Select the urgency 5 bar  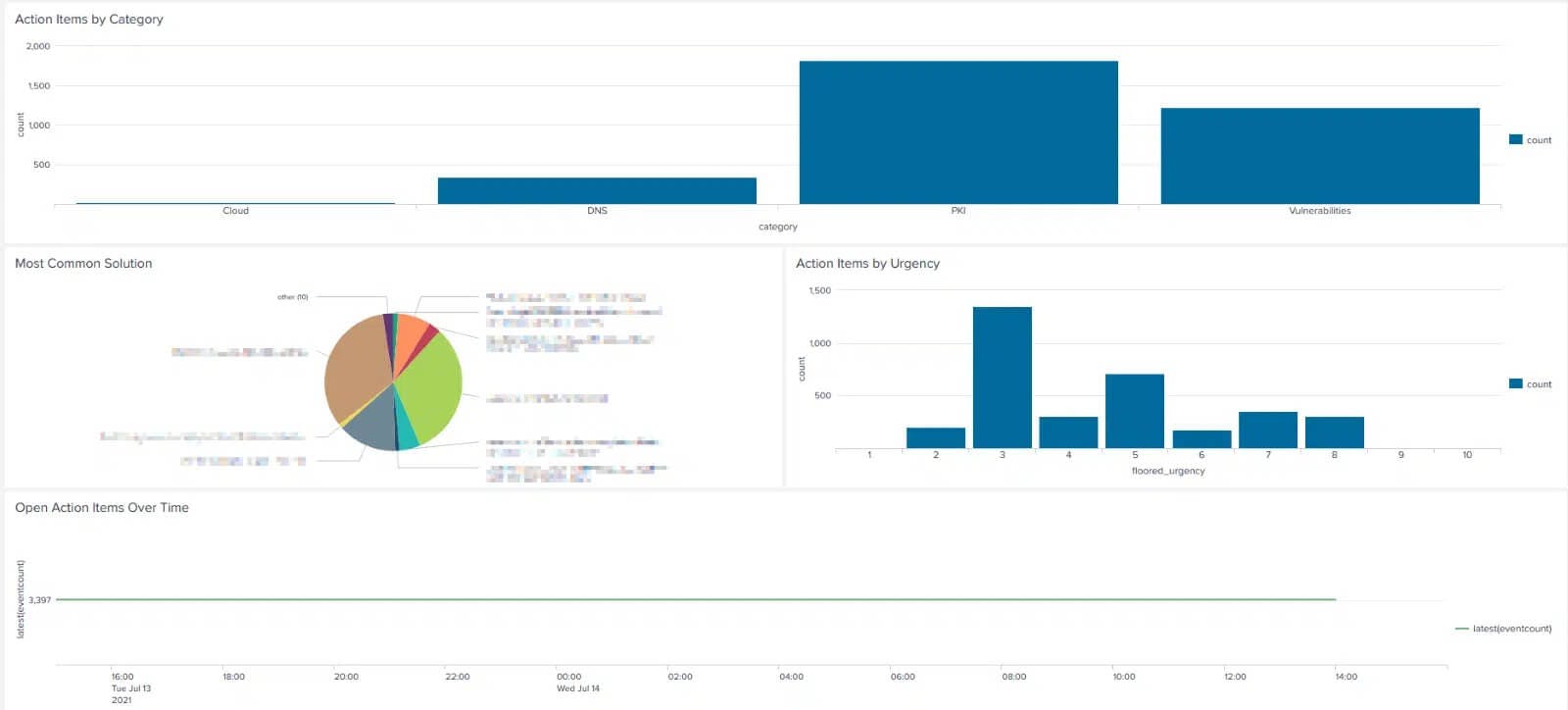coord(1134,411)
